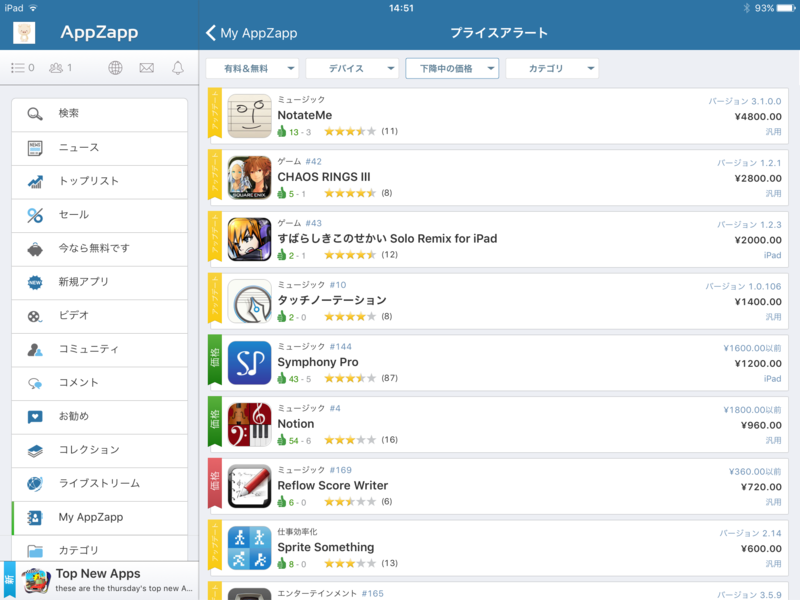
Task: Expand the 下降中の価格 sort dropdown
Action: coord(452,68)
